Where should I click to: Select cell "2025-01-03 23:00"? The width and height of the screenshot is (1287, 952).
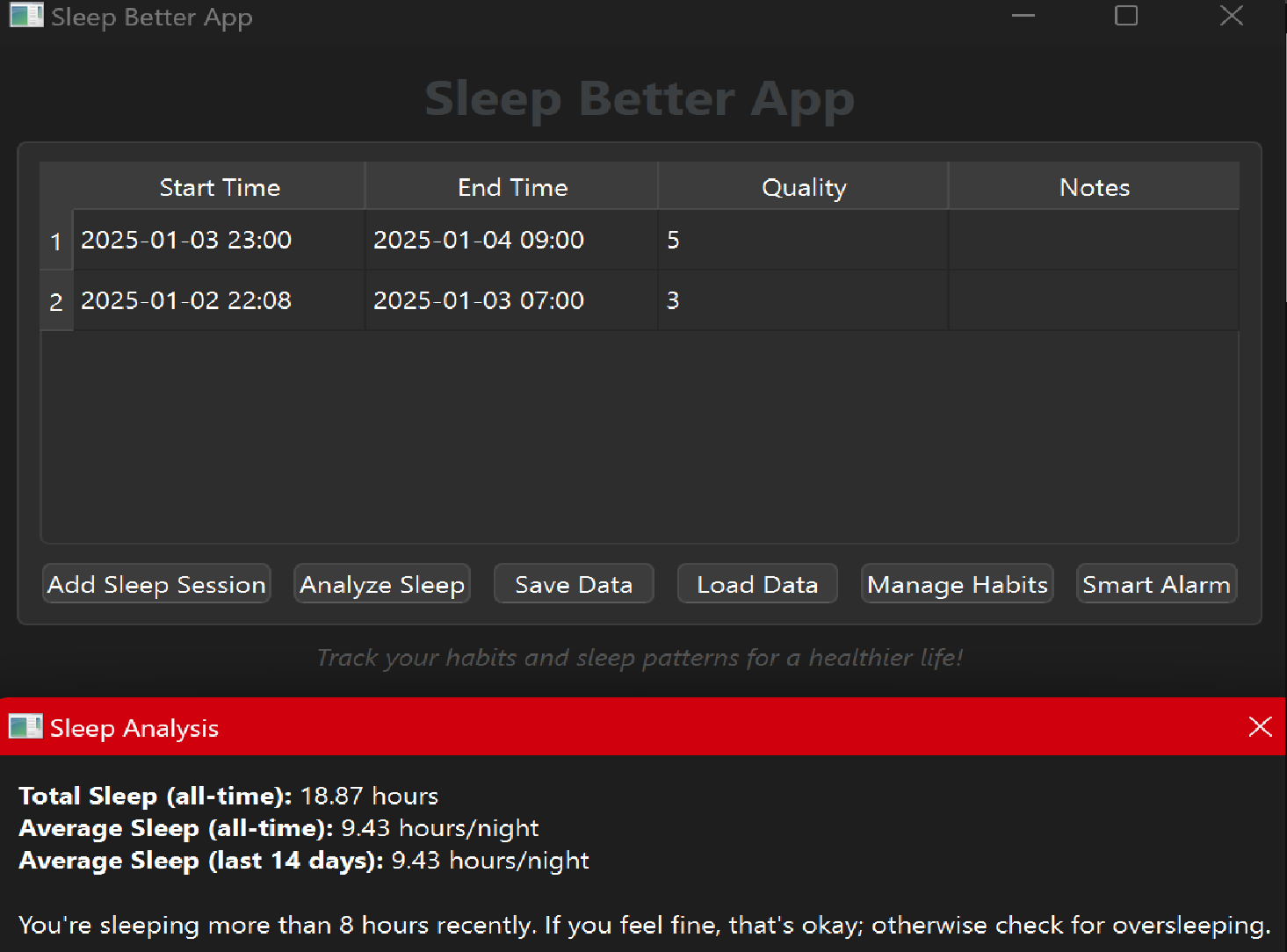tap(219, 240)
